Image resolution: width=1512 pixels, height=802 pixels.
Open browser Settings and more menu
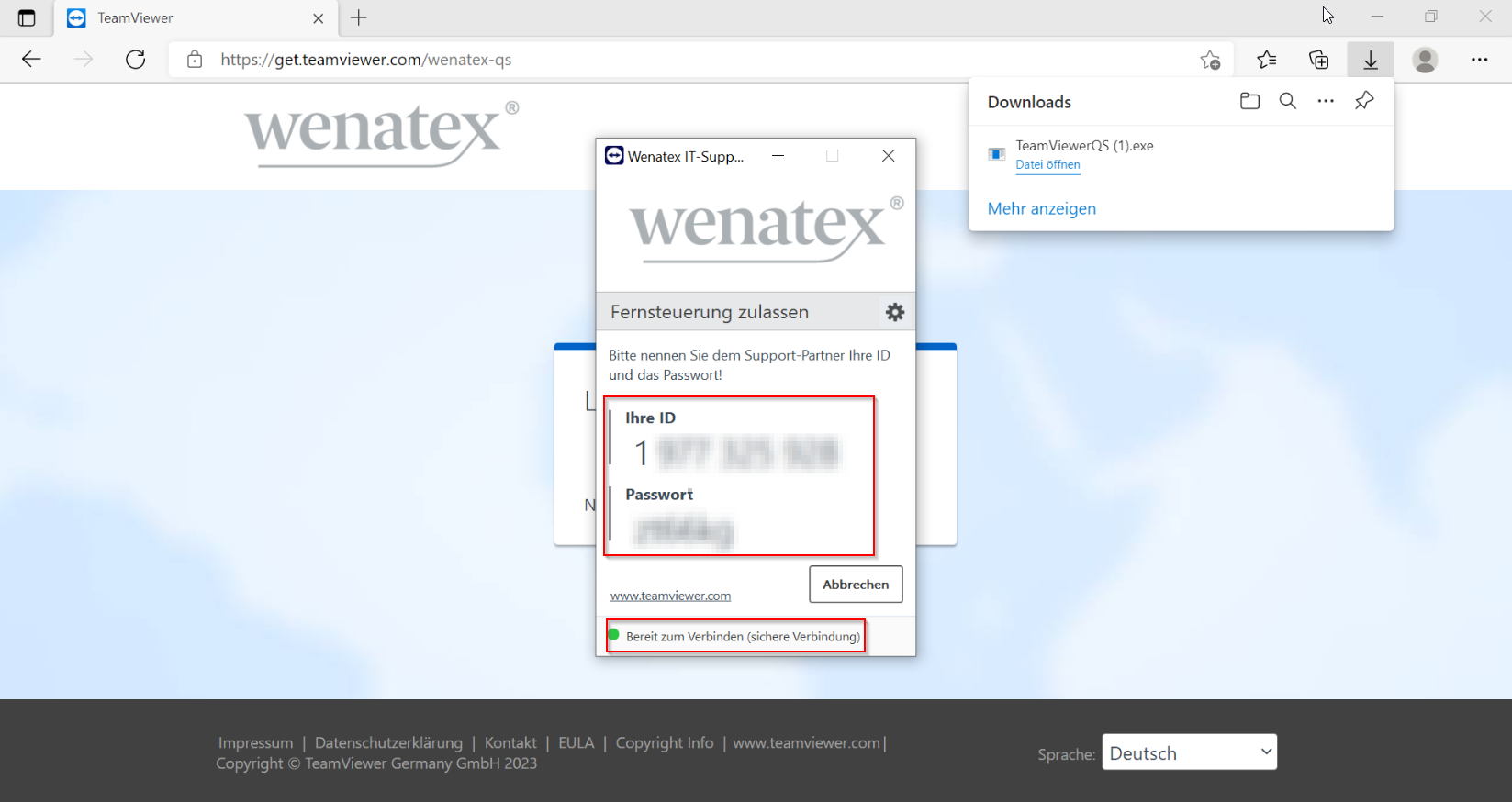click(1479, 60)
